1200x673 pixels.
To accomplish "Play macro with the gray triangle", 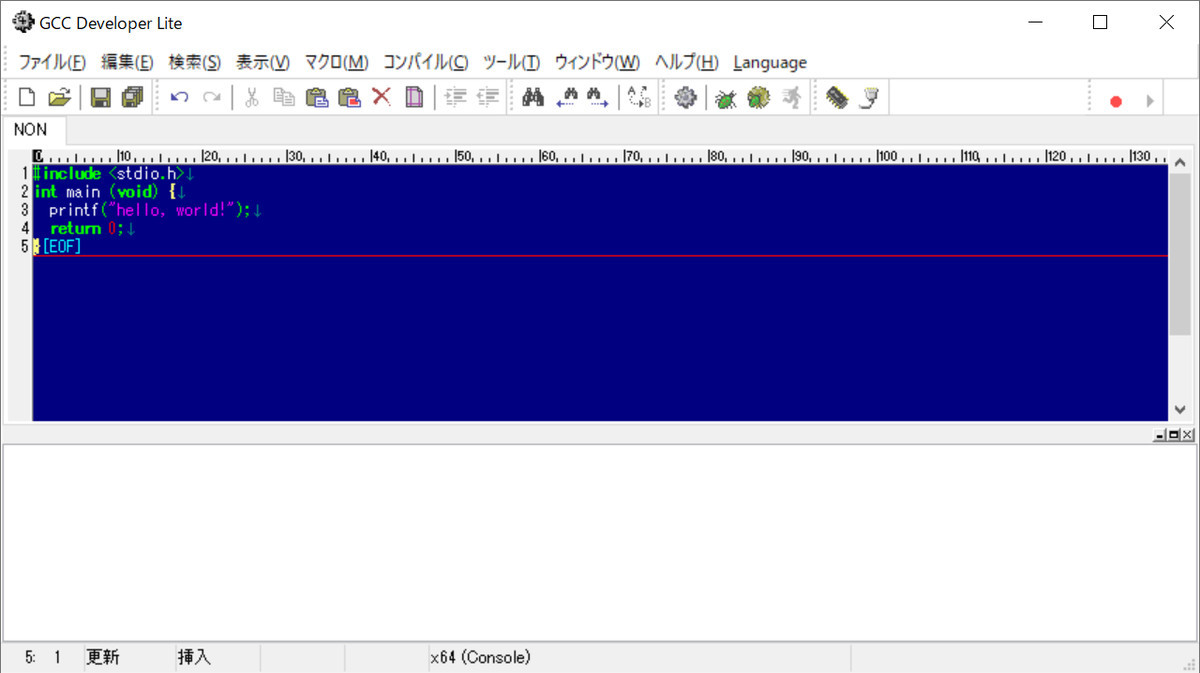I will coord(1150,101).
